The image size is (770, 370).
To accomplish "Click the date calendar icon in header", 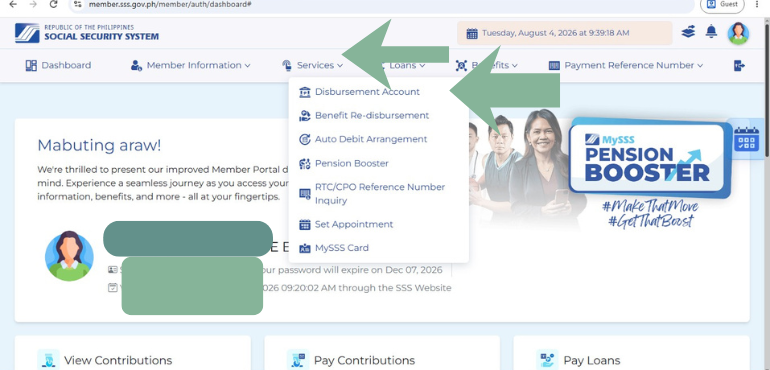I will click(471, 33).
